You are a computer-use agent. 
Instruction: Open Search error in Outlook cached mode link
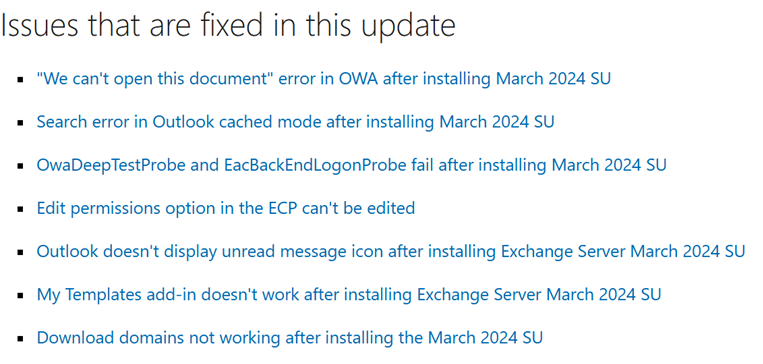[295, 122]
